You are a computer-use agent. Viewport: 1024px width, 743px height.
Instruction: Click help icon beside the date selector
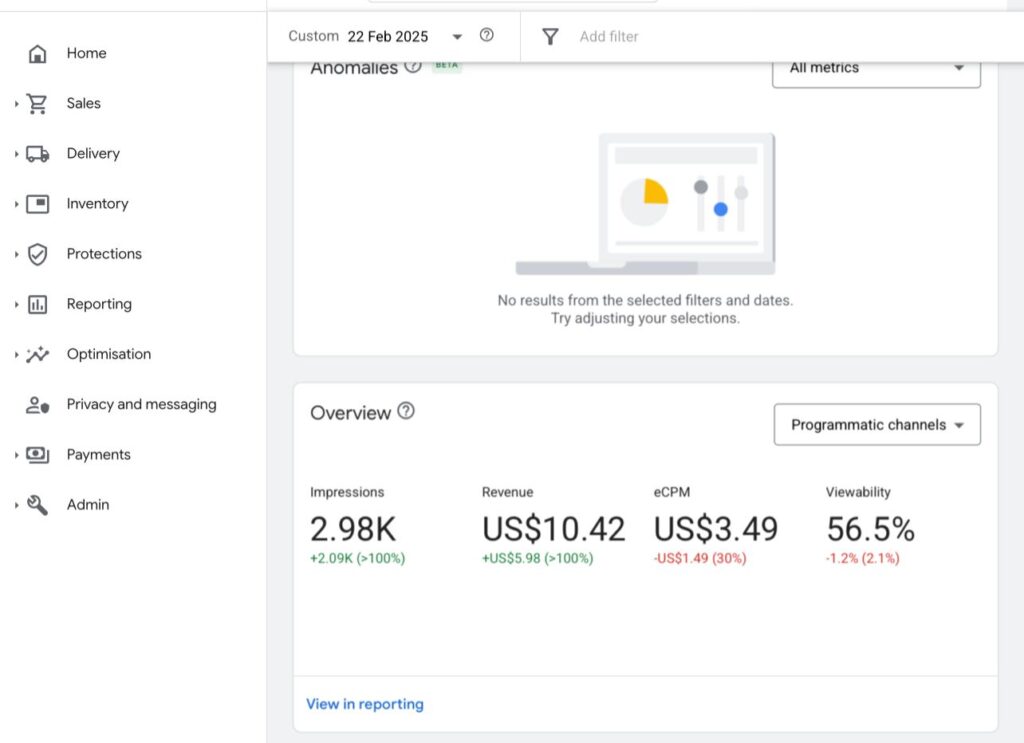coord(487,36)
